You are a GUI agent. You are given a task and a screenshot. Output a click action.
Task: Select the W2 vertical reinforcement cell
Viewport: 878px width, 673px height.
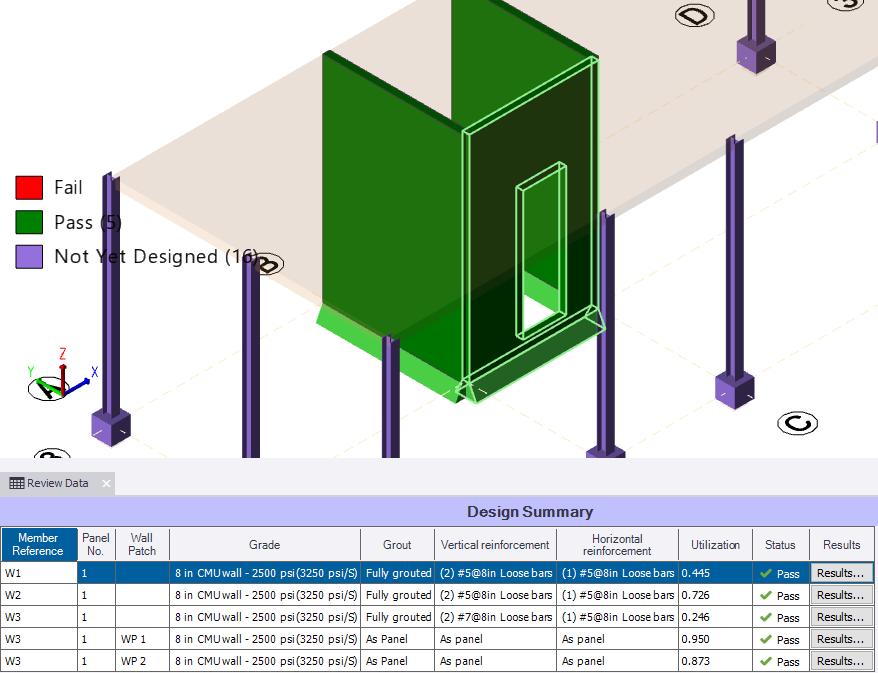494,595
